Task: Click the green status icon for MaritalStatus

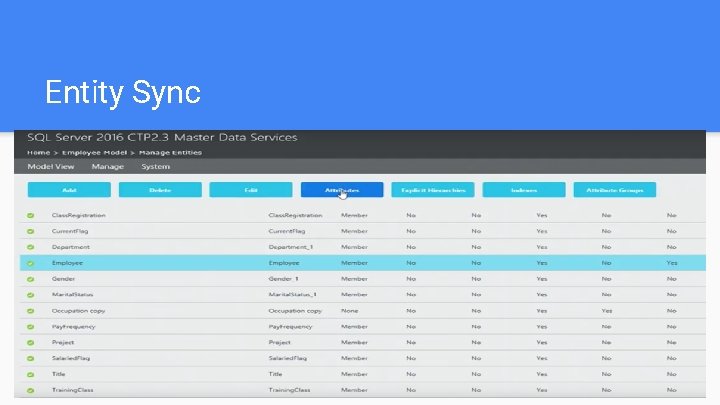Action: click(30, 295)
